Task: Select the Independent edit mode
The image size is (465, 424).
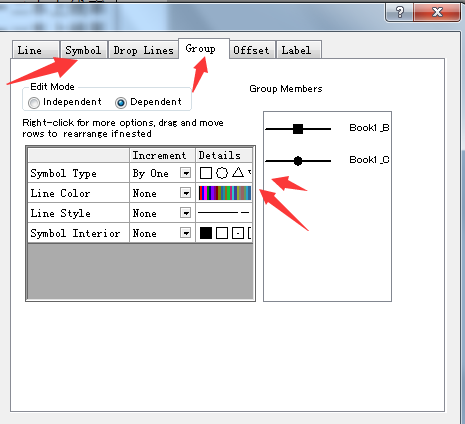Action: [65, 102]
